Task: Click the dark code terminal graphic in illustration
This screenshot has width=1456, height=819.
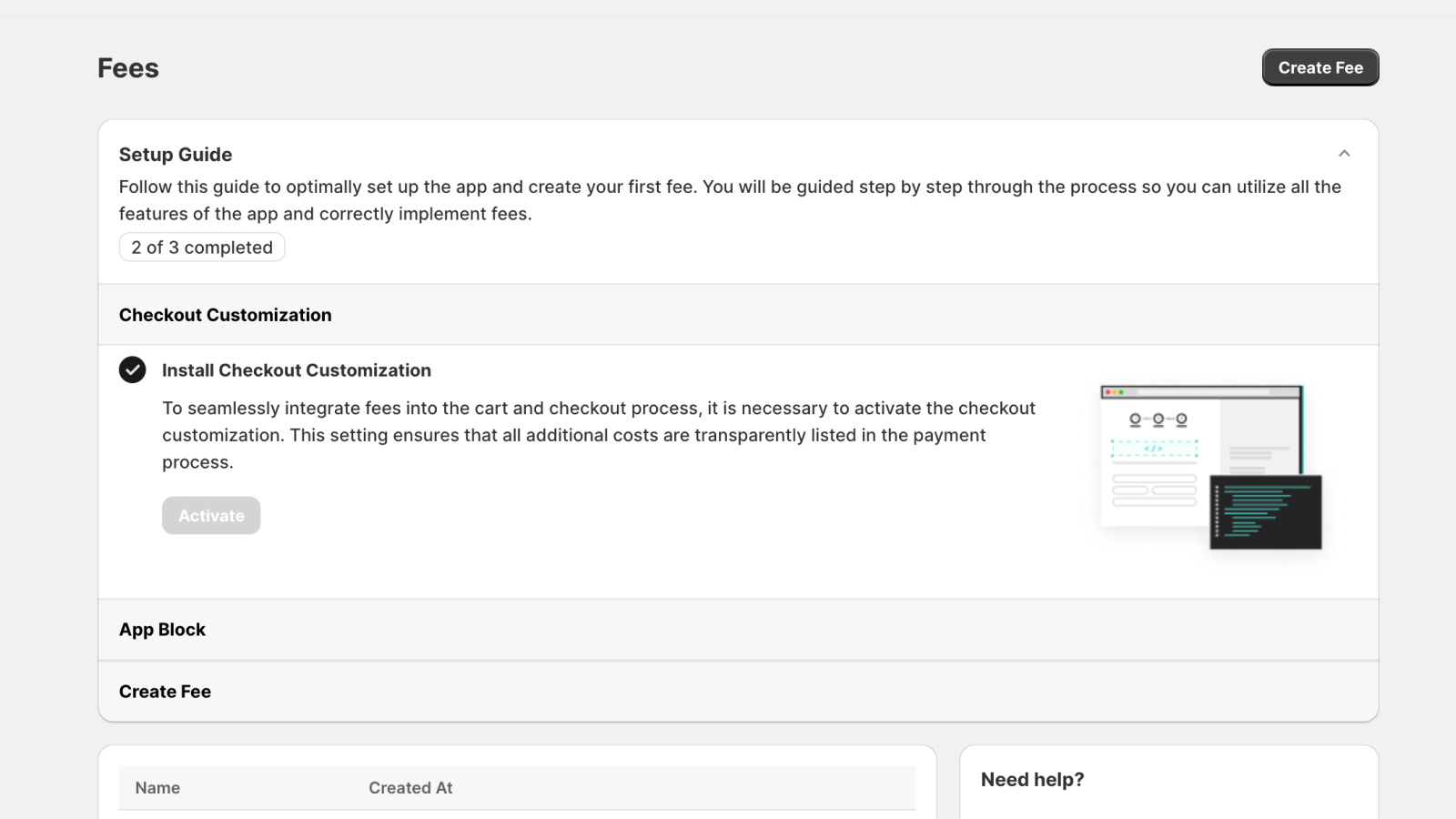Action: [x=1265, y=512]
